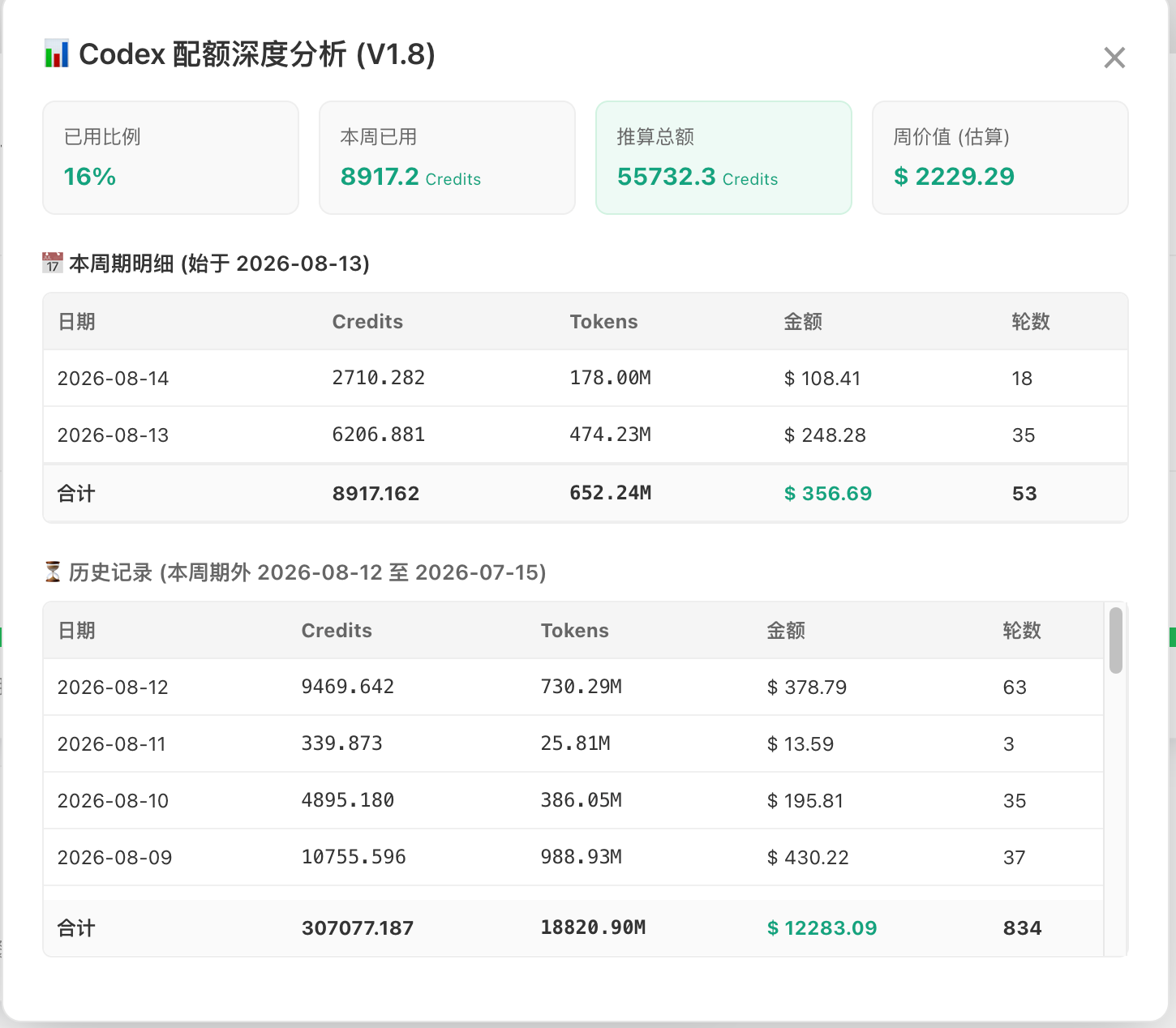Click Credits header in current cycle table
Viewport: 1176px width, 1028px height.
coord(367,322)
